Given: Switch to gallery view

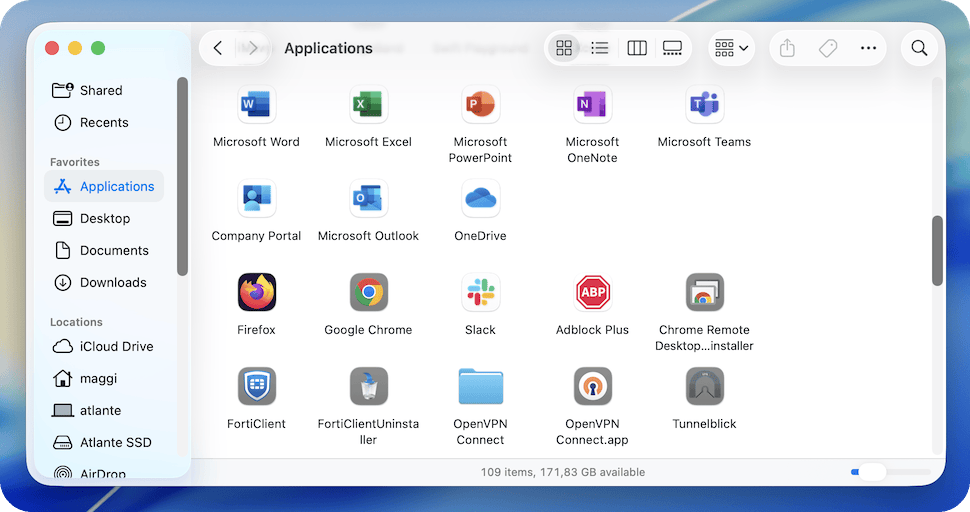Looking at the screenshot, I should 672,48.
